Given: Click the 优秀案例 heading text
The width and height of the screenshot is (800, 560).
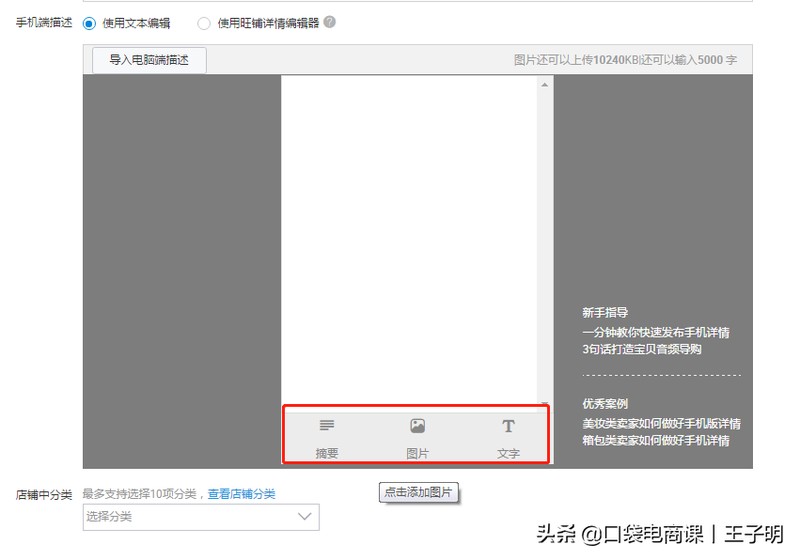Looking at the screenshot, I should coord(605,404).
